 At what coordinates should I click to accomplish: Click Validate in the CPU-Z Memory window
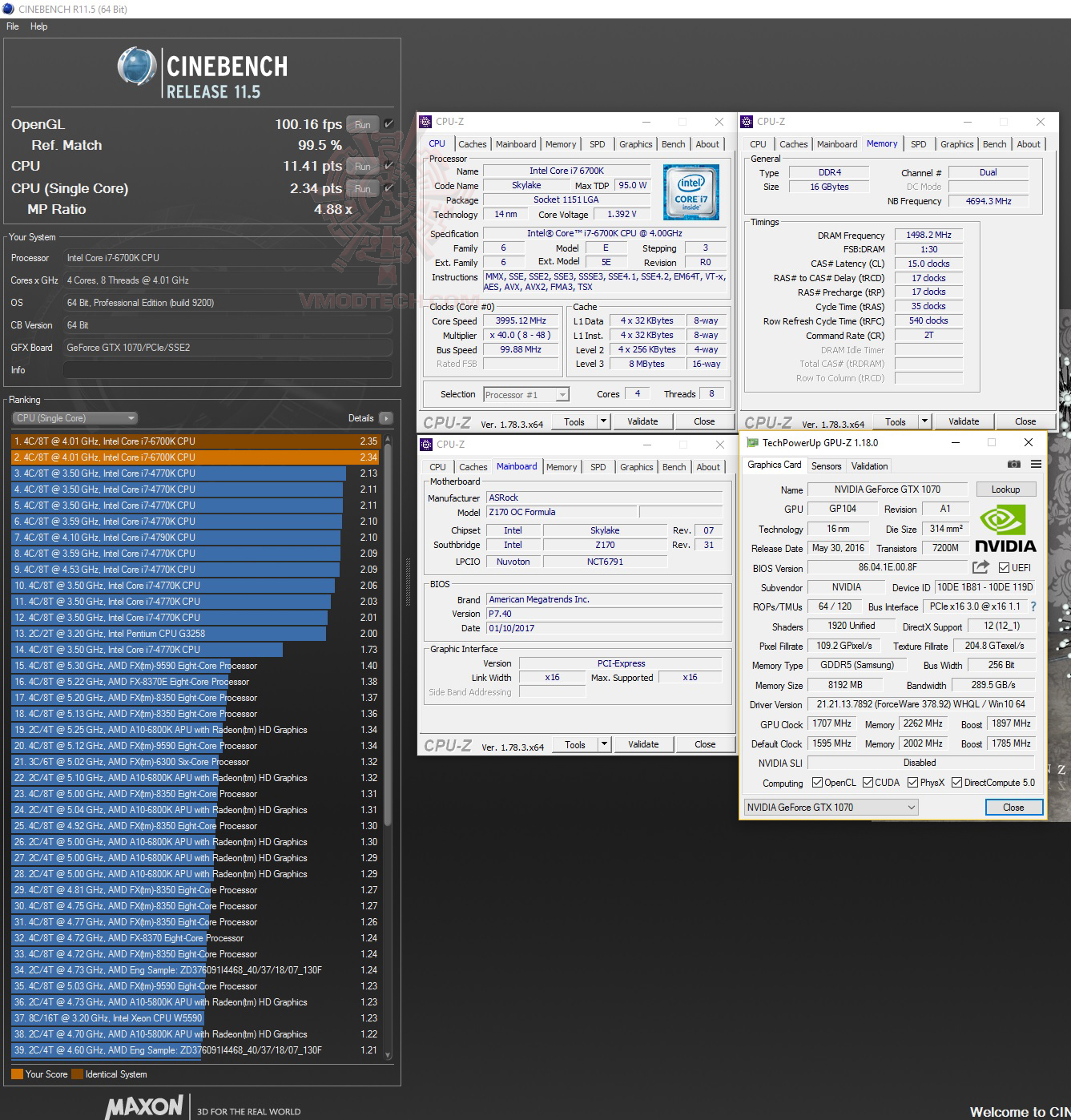[964, 421]
